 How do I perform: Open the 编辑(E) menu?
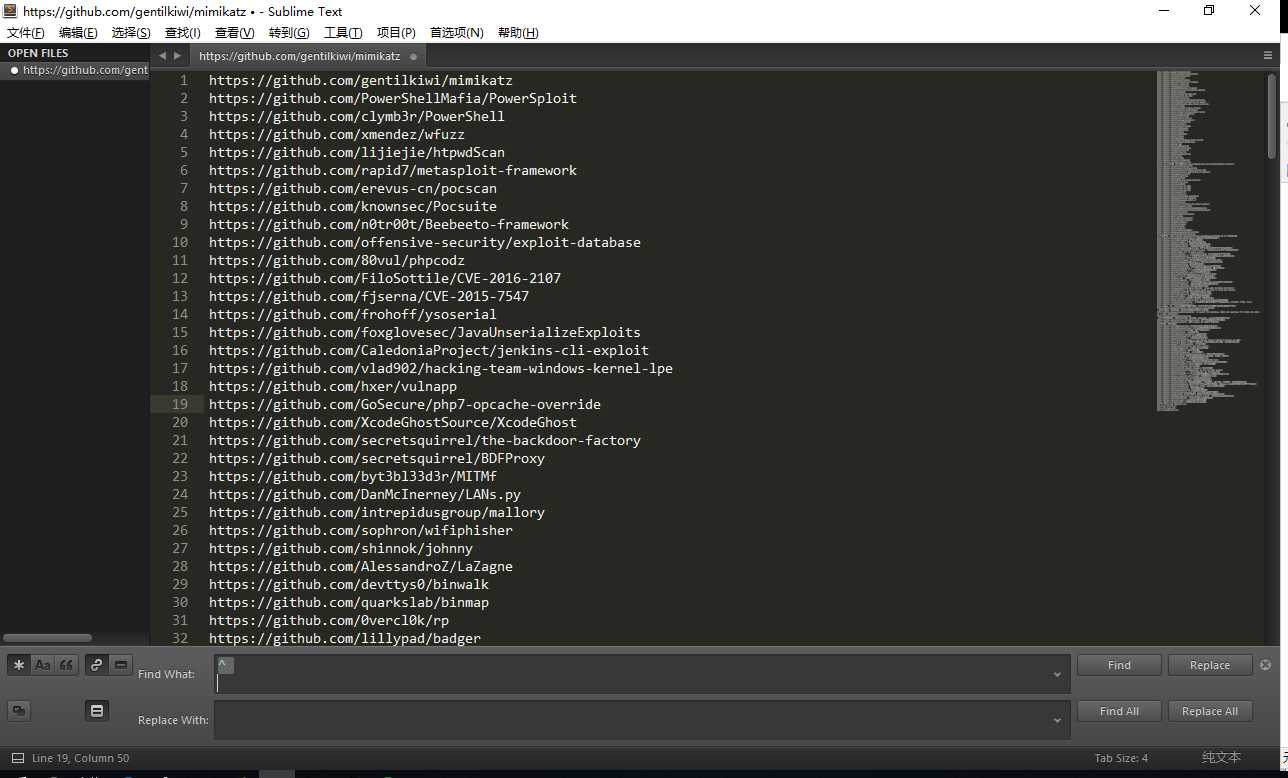coord(78,33)
